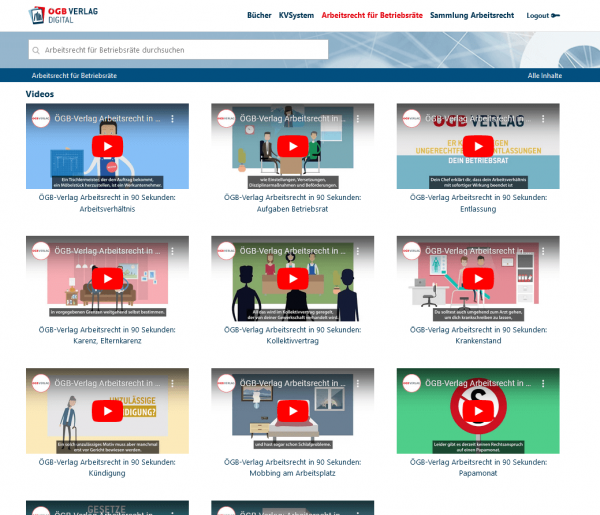Image resolution: width=600 pixels, height=515 pixels.
Task: Select Arbeitsrecht für Betriebsräte in top navigation
Action: click(x=372, y=15)
